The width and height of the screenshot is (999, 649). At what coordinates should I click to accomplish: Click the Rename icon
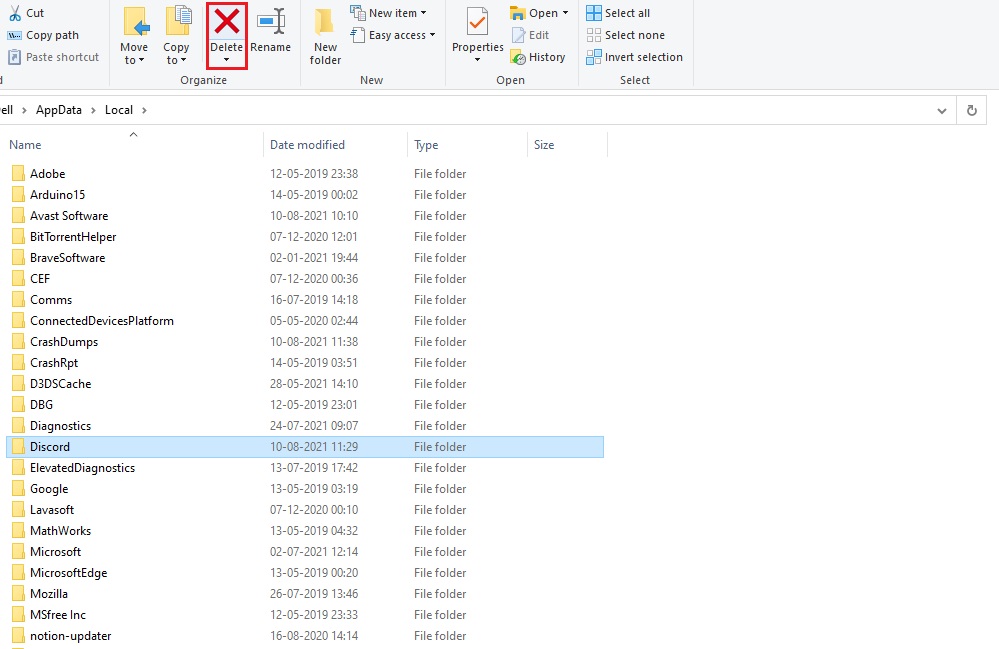click(x=271, y=22)
